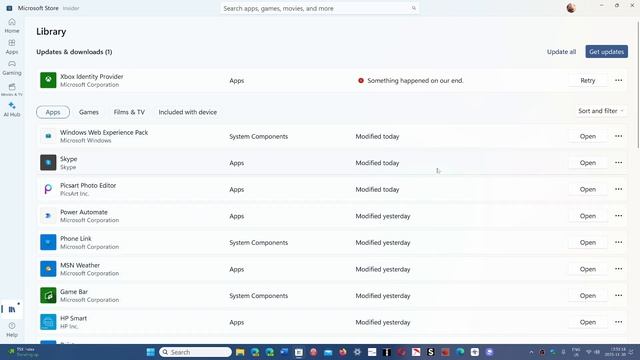Open more options for Picsart Photo Editor

pyautogui.click(x=618, y=189)
